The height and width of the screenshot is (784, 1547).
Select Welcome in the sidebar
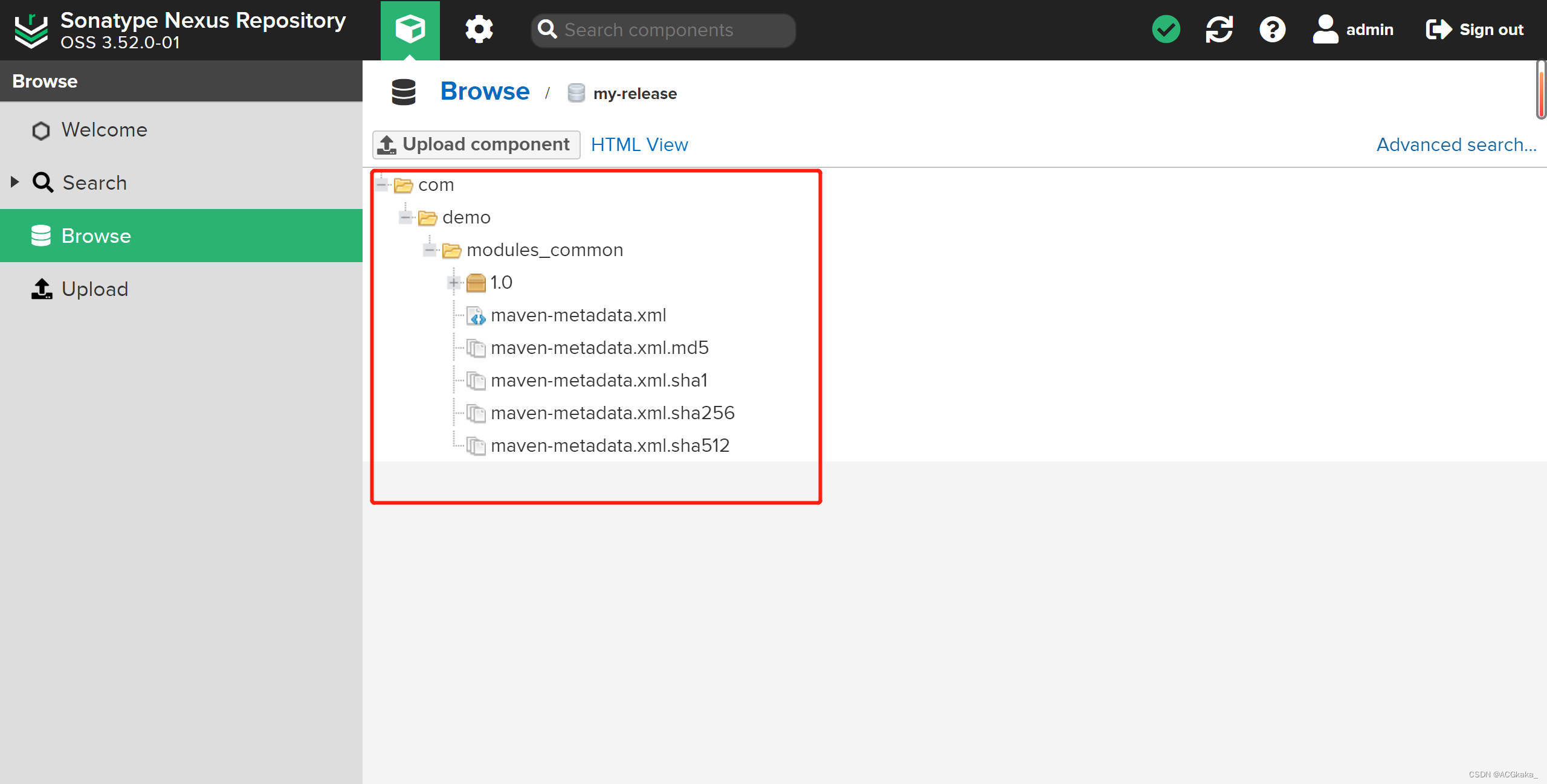[x=104, y=130]
